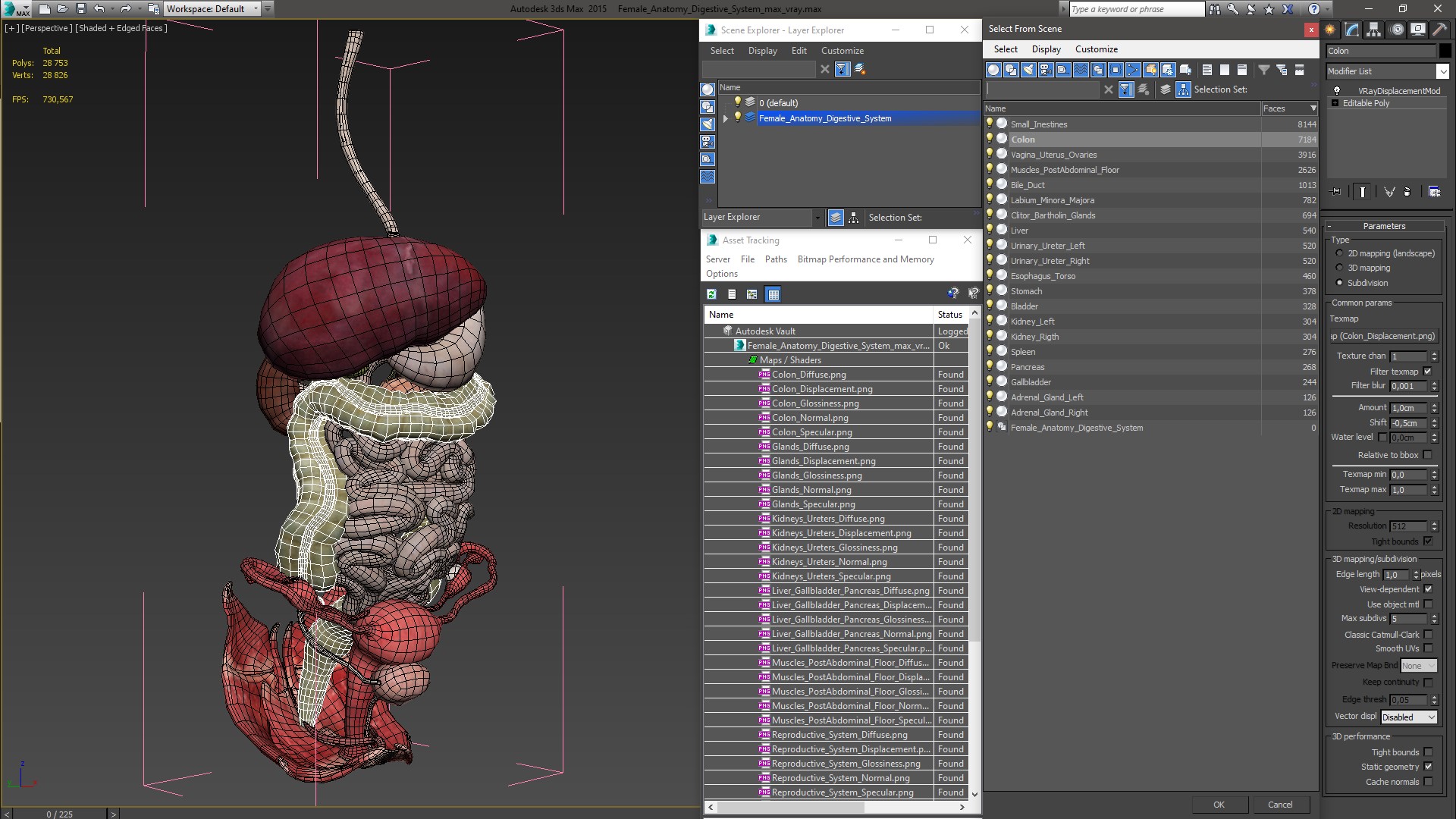
Task: Click the Perspective viewport label
Action: 46,28
